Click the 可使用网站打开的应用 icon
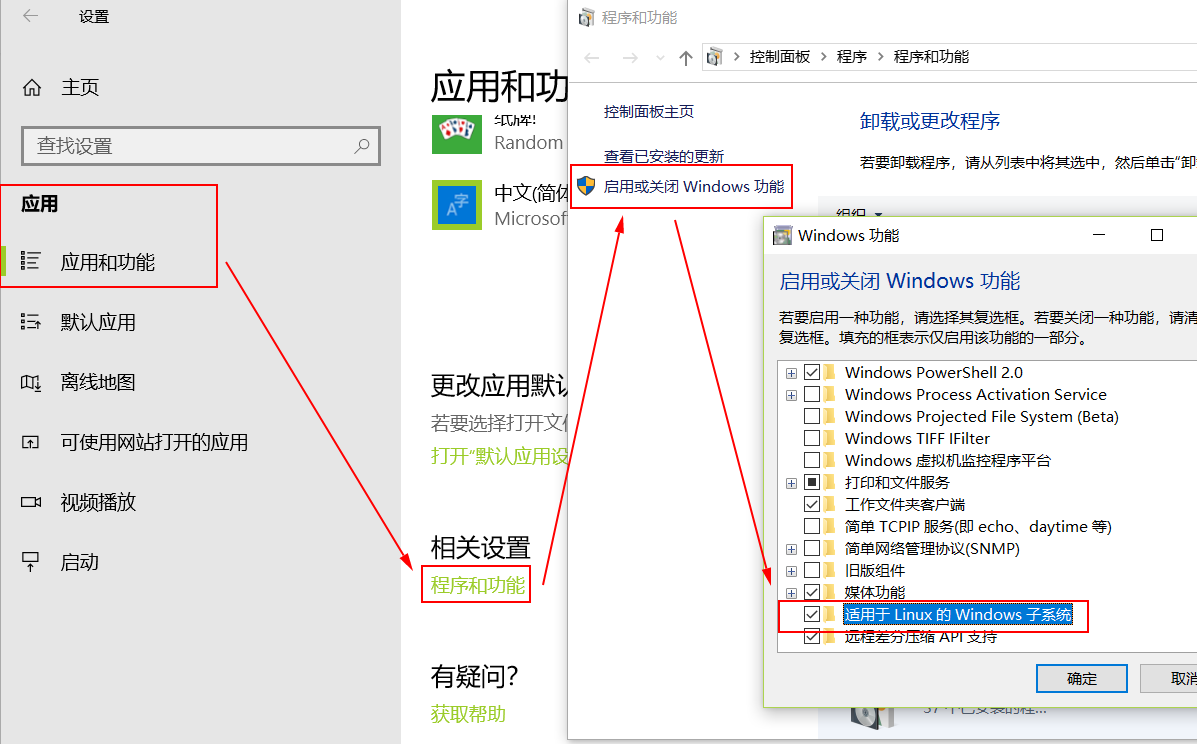Screen dimensions: 1197x744 (31, 442)
